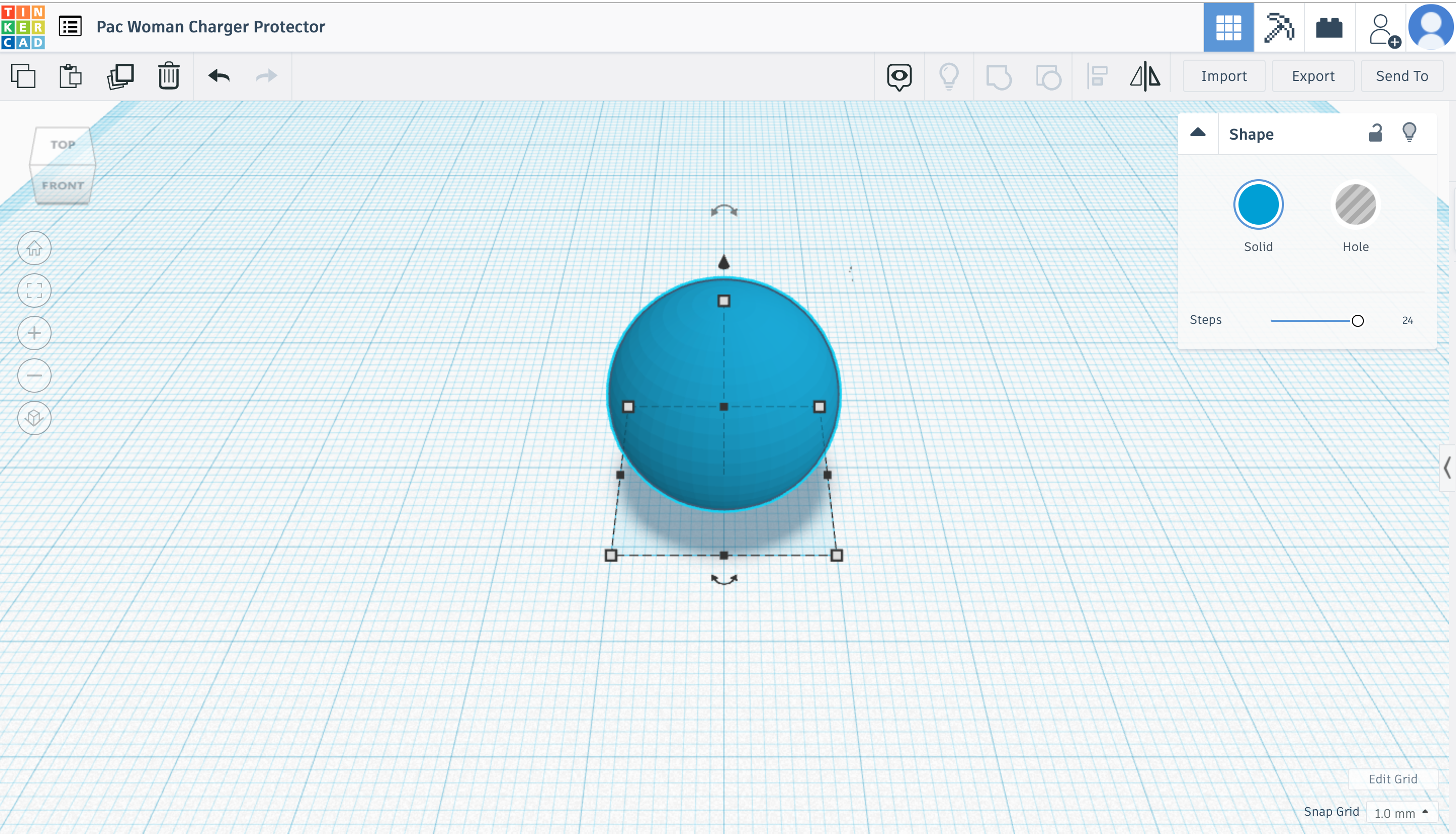Screen dimensions: 1456x834
Task: Open the Send To dialog
Action: [x=1401, y=75]
